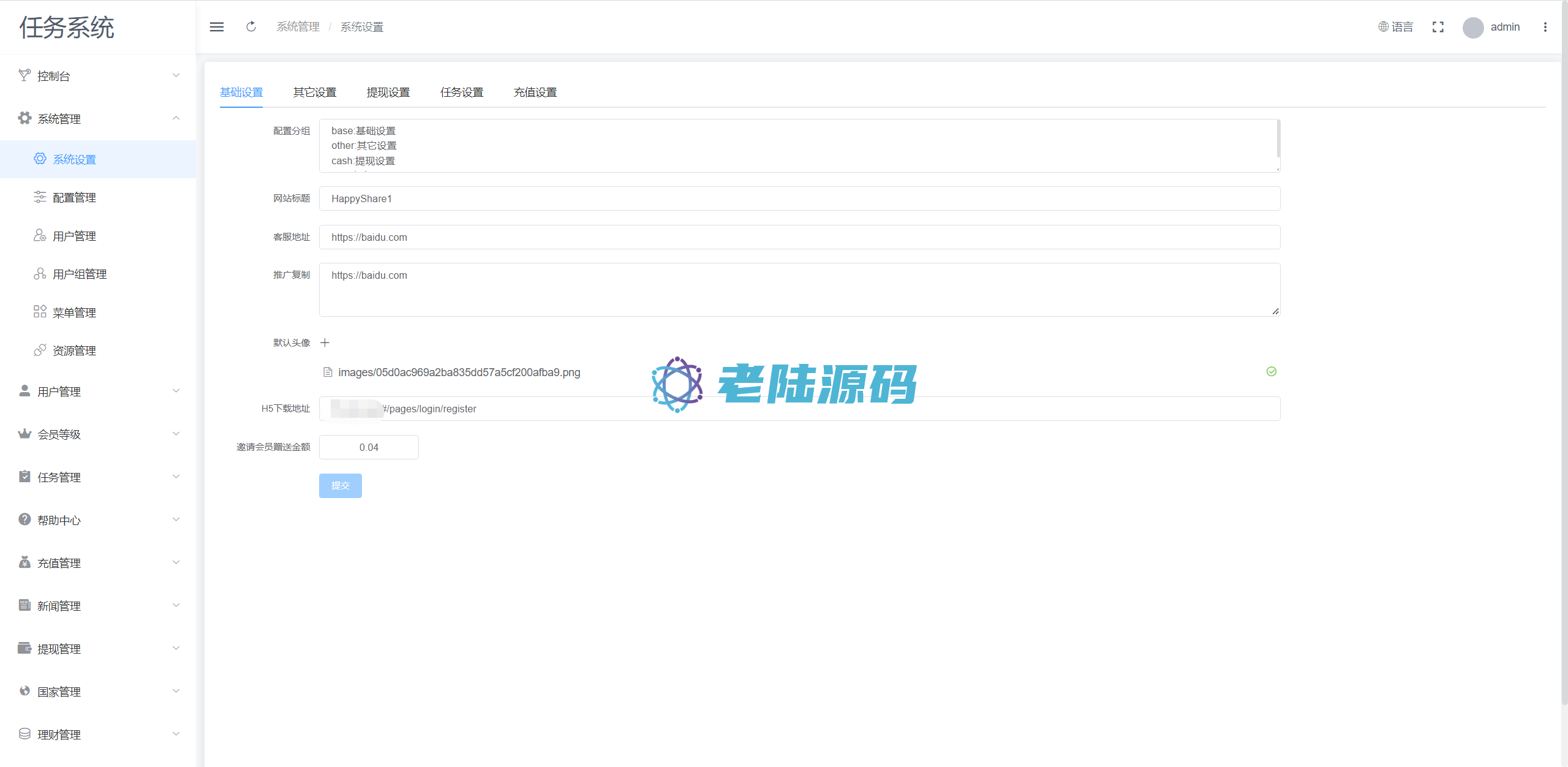This screenshot has height=767, width=1568.
Task: Open 菜单管理 sidebar item
Action: click(x=74, y=313)
